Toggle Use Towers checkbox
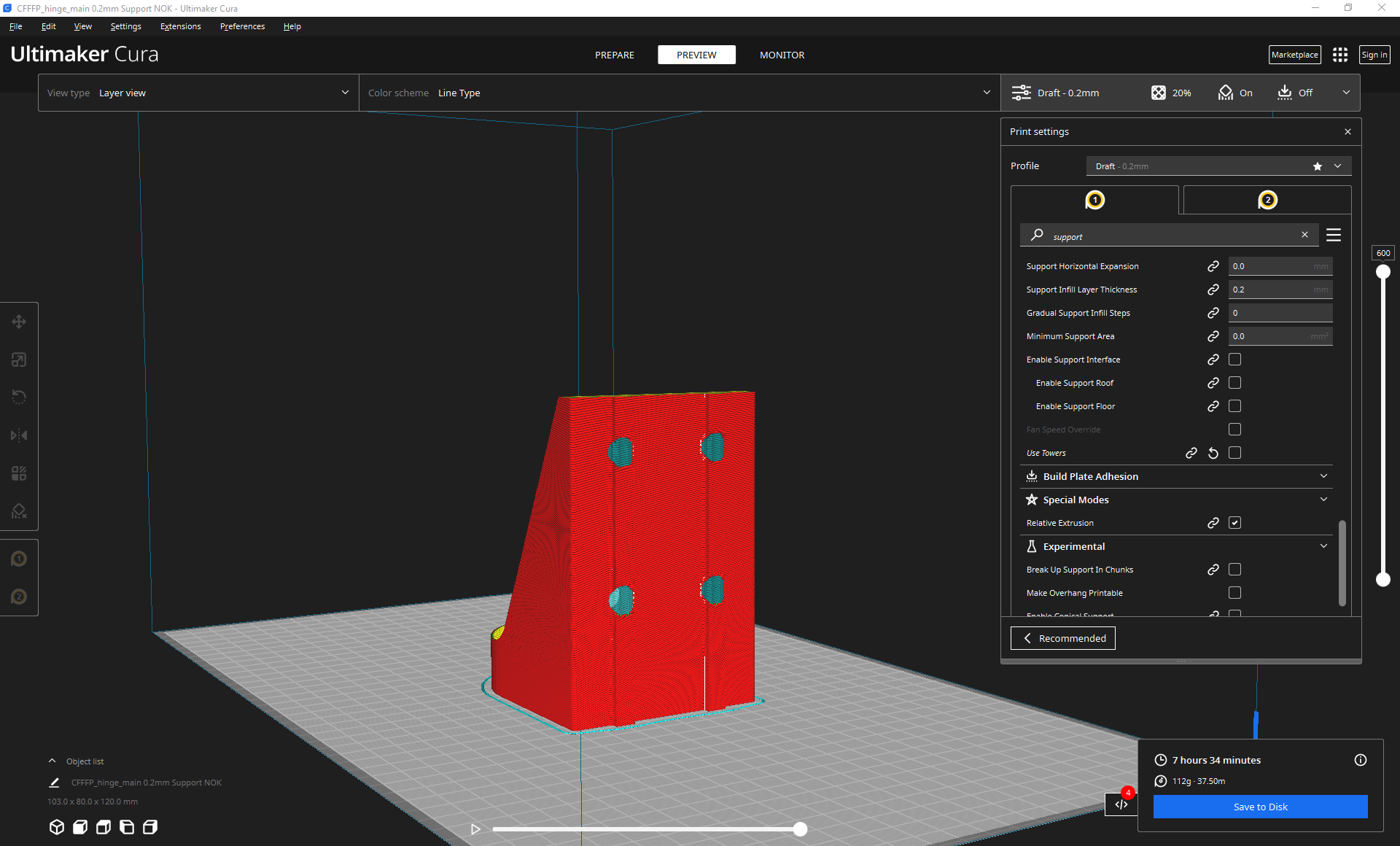 pos(1234,453)
